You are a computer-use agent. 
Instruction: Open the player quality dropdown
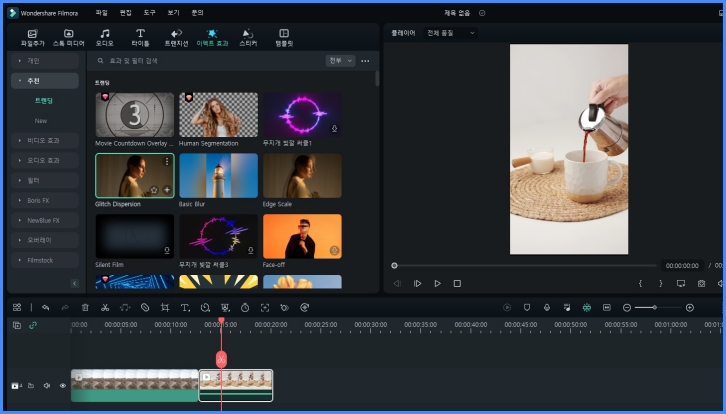(x=451, y=33)
